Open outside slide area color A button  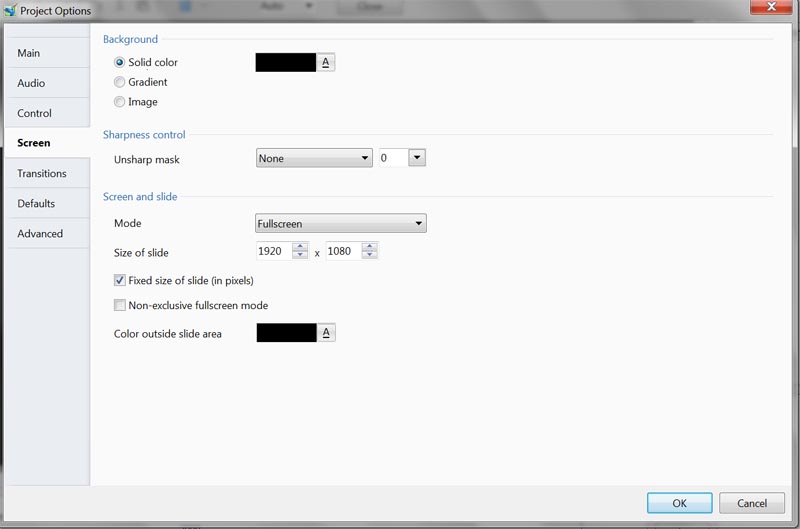326,333
